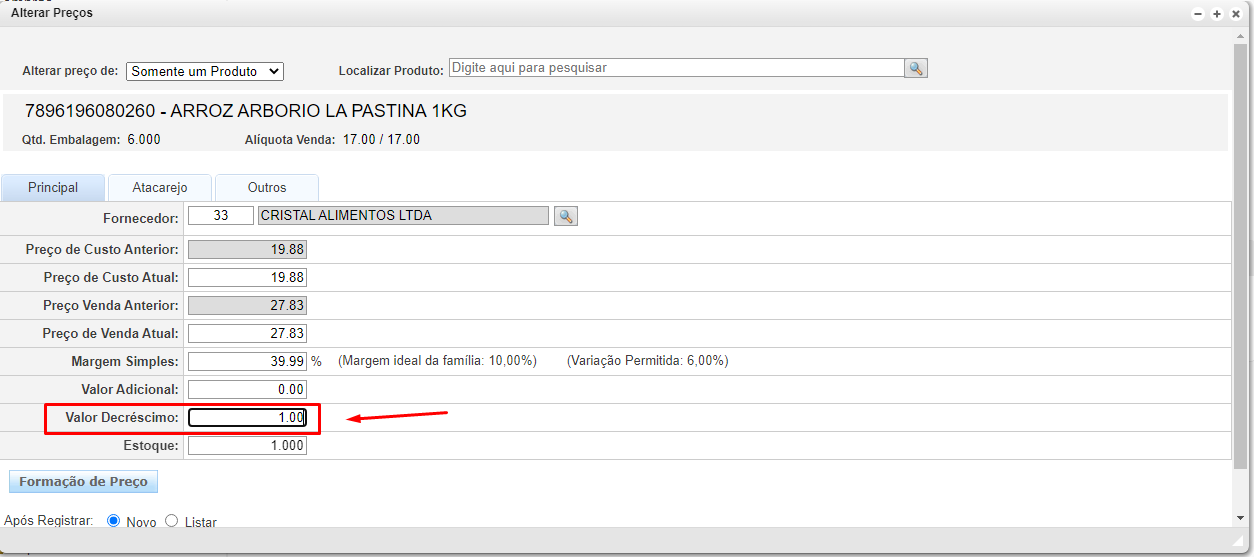The width and height of the screenshot is (1256, 559).
Task: Click the Fornecedor code field
Action: (x=221, y=216)
